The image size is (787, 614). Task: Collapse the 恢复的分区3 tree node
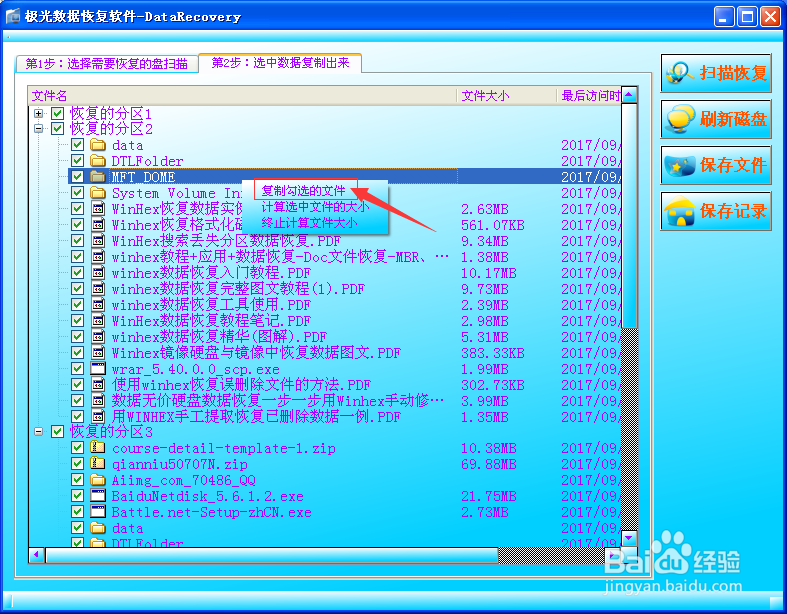click(39, 431)
